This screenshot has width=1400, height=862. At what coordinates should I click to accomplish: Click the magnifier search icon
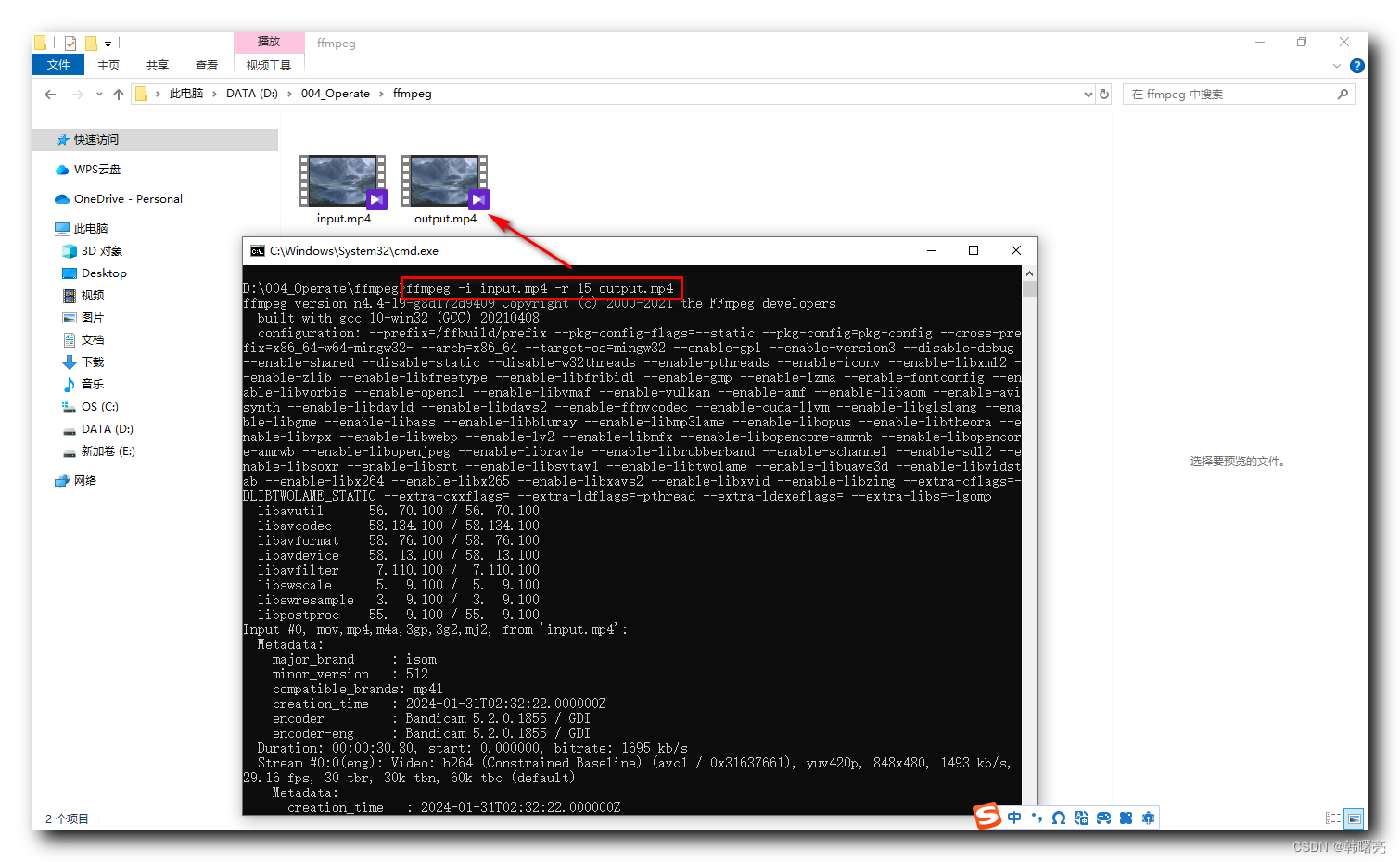tap(1343, 95)
